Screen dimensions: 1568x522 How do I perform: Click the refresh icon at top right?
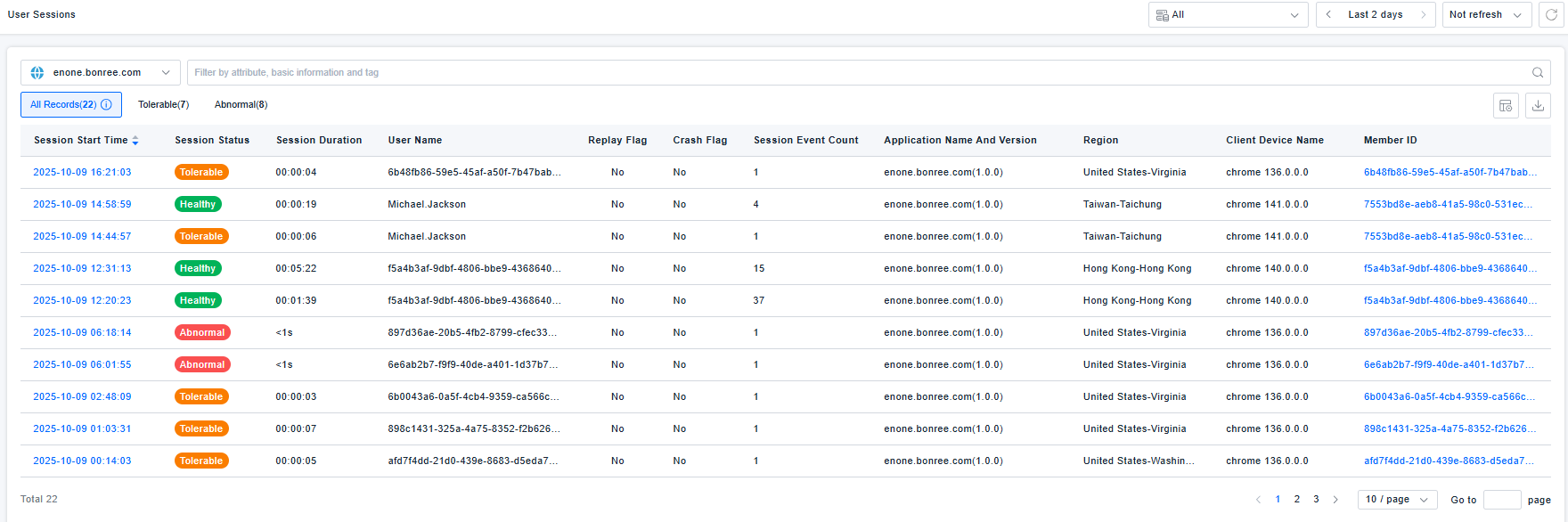point(1551,15)
